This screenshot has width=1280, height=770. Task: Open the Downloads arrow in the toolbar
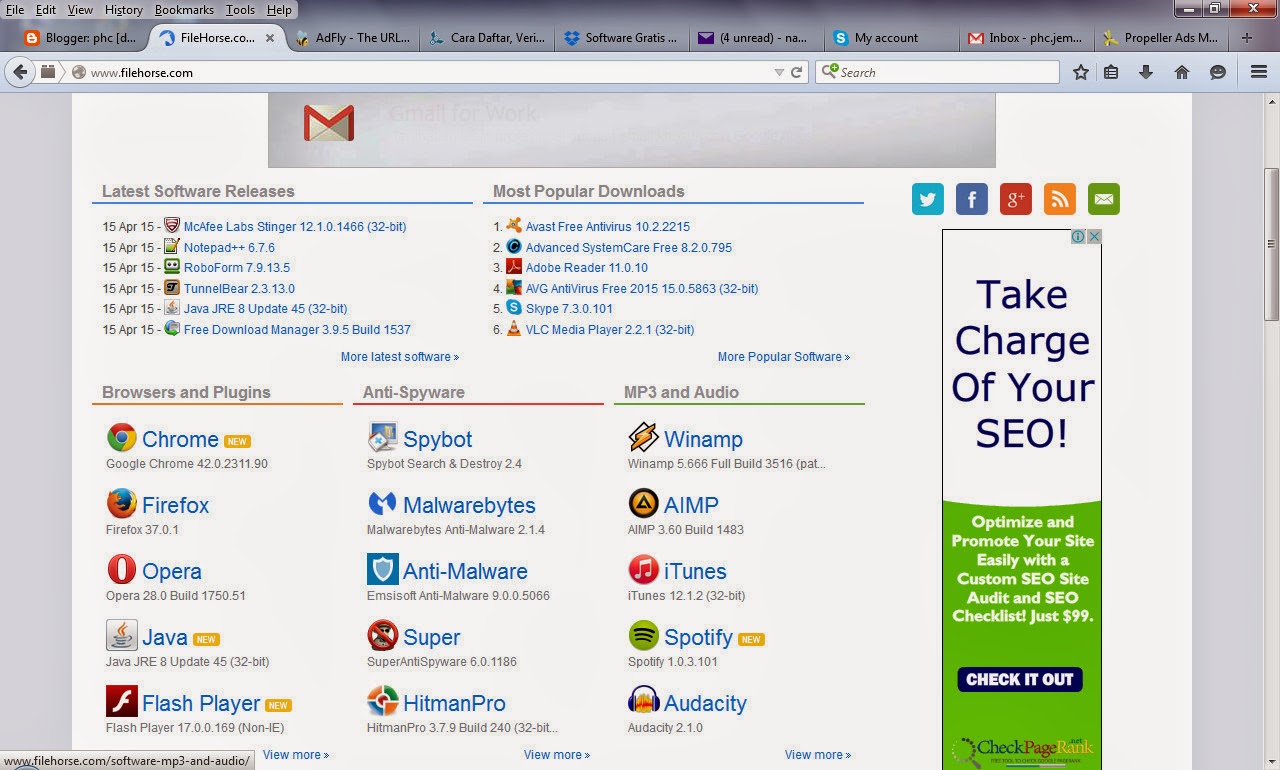tap(1146, 72)
